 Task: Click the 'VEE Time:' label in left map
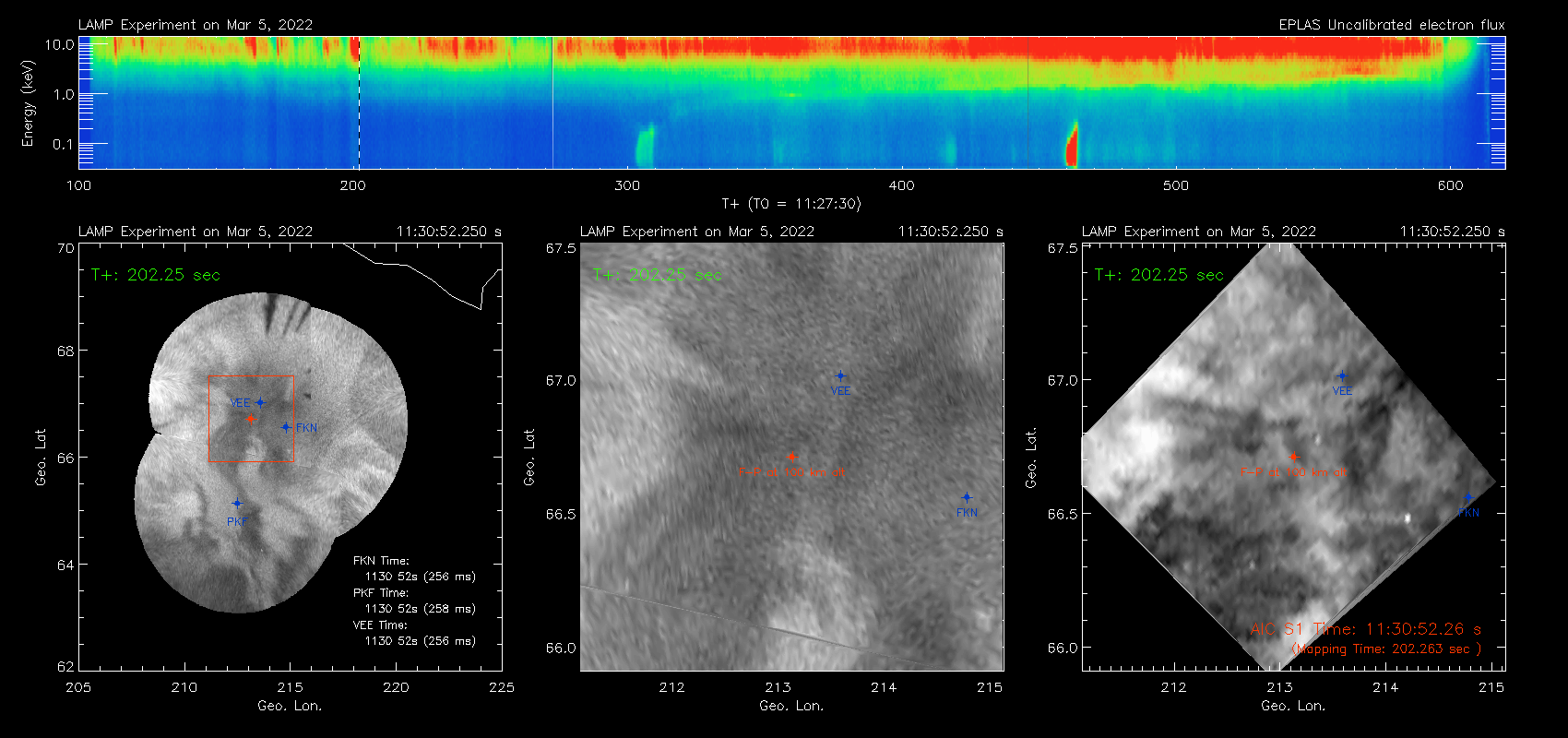(x=381, y=625)
